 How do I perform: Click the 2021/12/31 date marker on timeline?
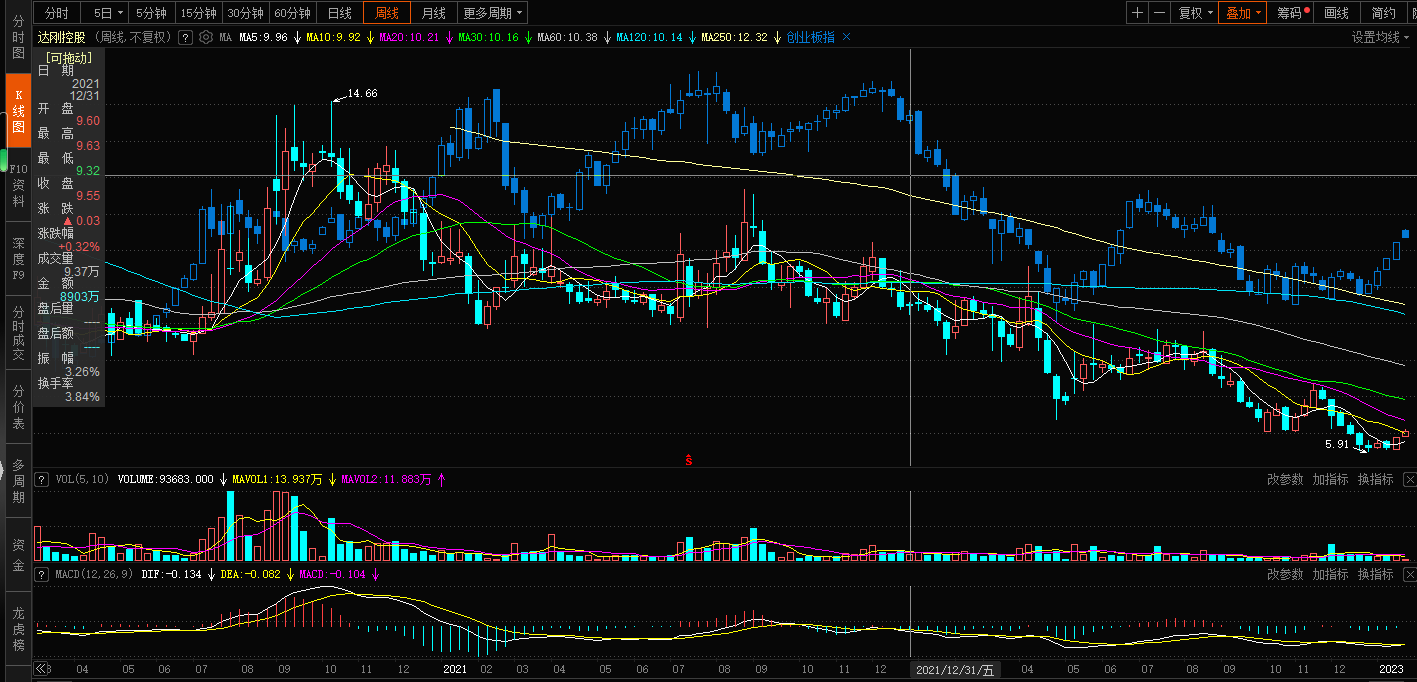[955, 669]
